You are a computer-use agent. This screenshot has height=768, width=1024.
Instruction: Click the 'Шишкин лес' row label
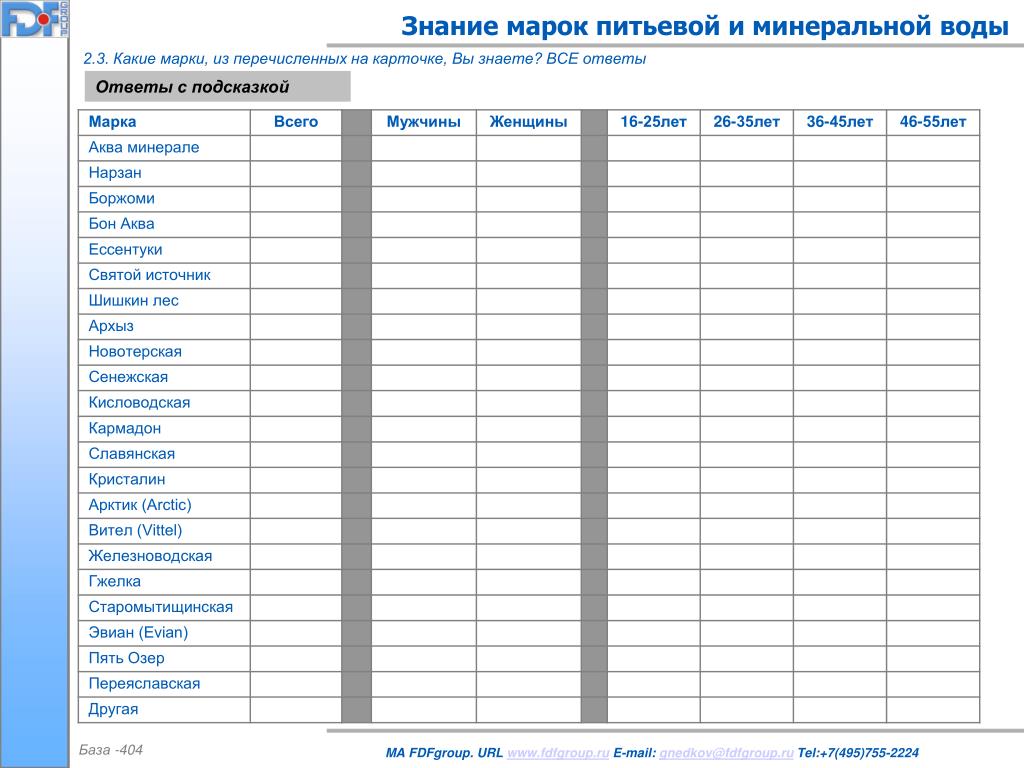point(133,300)
